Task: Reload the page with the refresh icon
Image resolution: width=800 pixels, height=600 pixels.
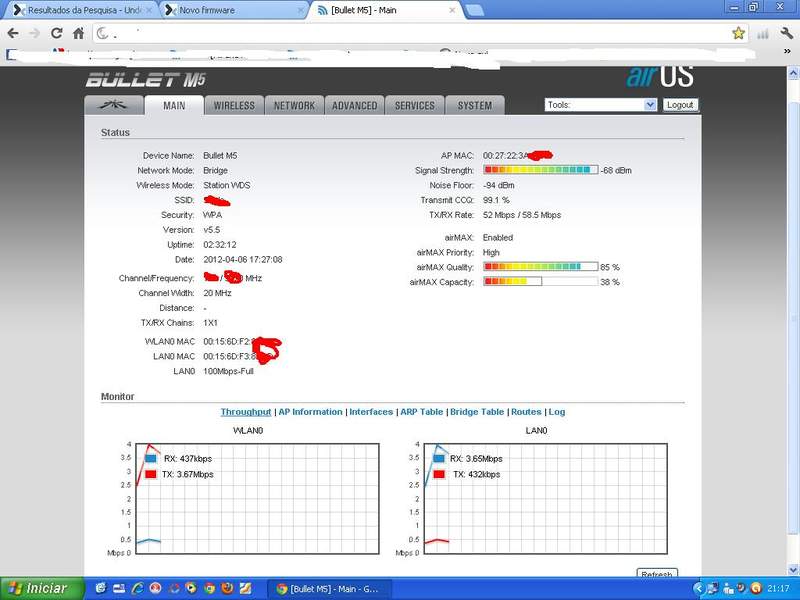Action: click(x=57, y=34)
